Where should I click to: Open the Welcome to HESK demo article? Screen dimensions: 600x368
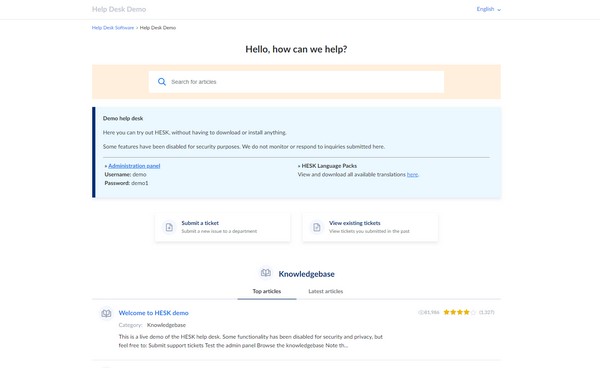coord(153,313)
